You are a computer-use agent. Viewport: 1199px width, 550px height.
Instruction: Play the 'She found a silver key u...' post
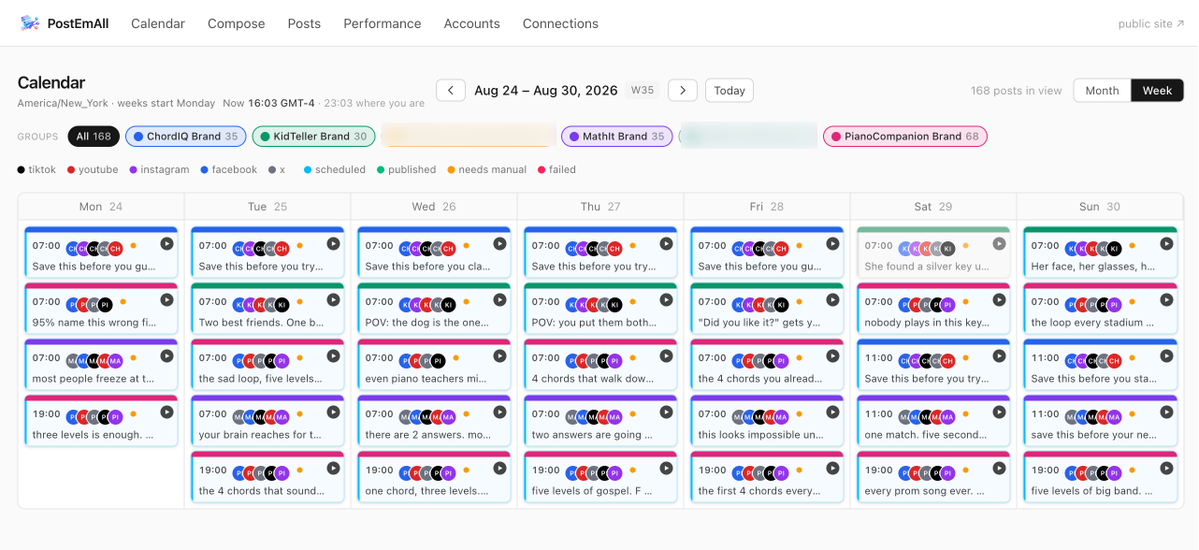(x=999, y=243)
